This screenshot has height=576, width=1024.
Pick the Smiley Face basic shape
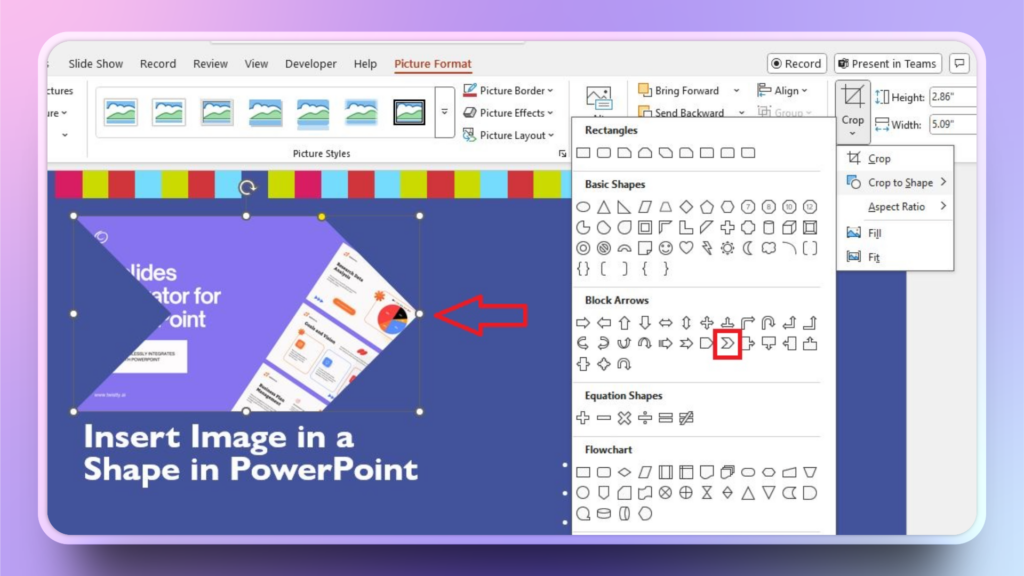pos(665,248)
